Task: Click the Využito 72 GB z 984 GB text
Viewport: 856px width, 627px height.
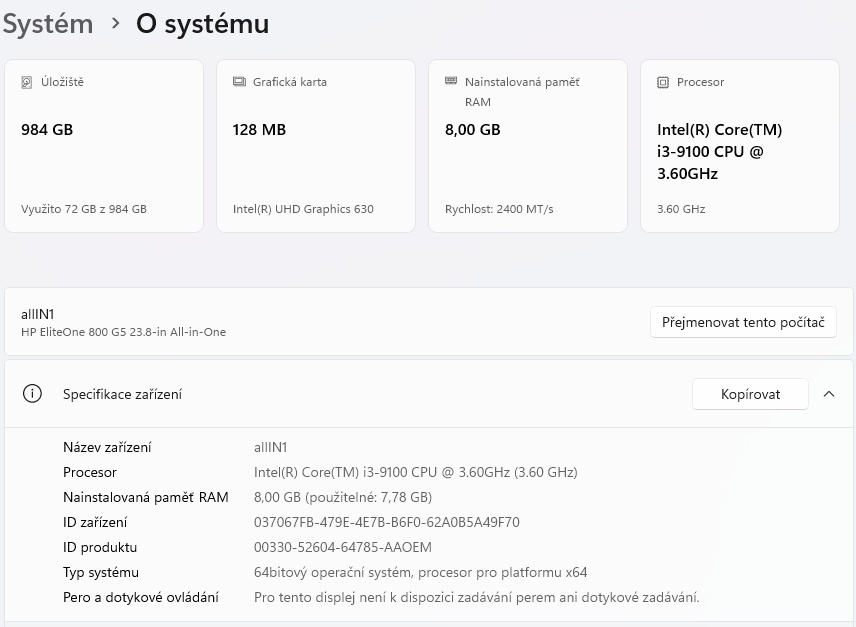Action: 84,209
